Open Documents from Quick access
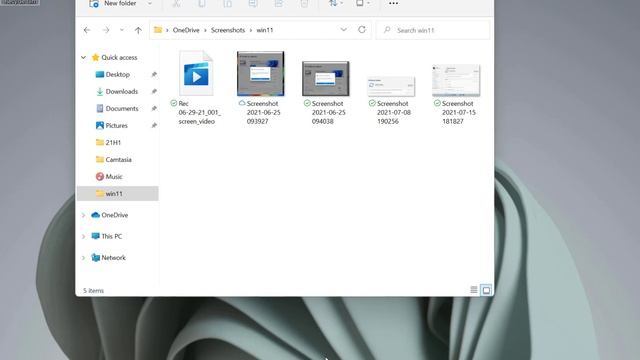Screen dimensions: 640x360 pos(122,109)
